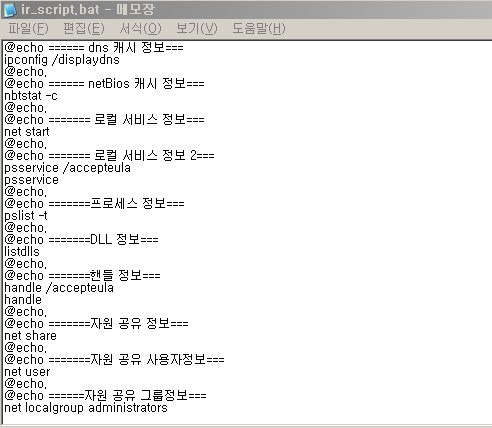The image size is (492, 428).
Task: Click the '@echo.' line below pslist -t
Action: tap(26, 228)
